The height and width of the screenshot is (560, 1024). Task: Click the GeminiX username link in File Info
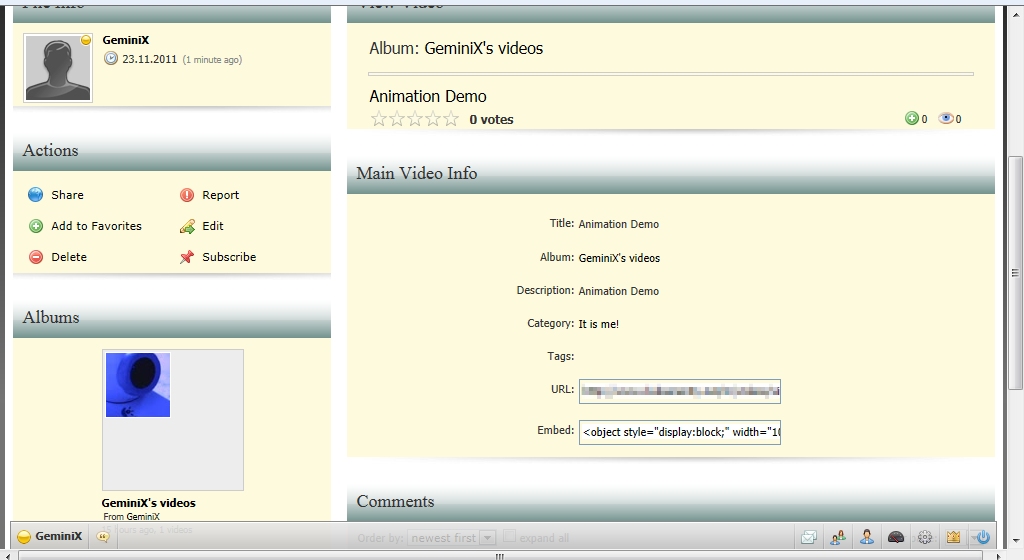coord(126,41)
